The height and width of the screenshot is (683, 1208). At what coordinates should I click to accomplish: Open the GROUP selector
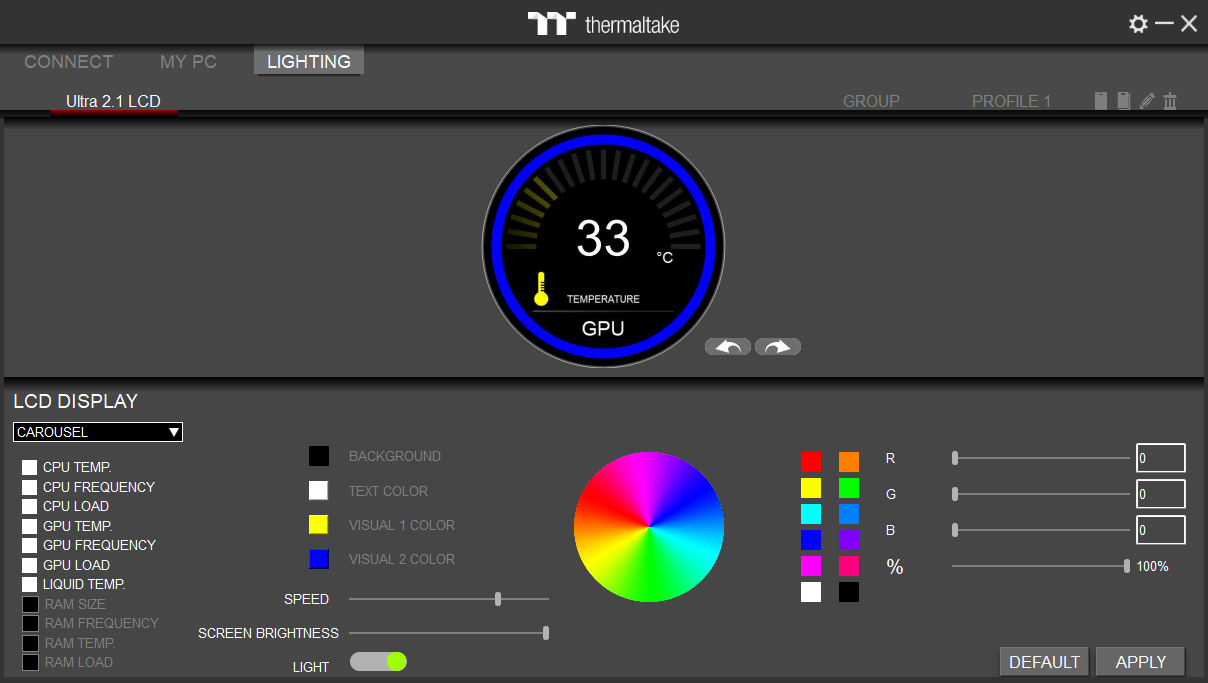[x=871, y=101]
